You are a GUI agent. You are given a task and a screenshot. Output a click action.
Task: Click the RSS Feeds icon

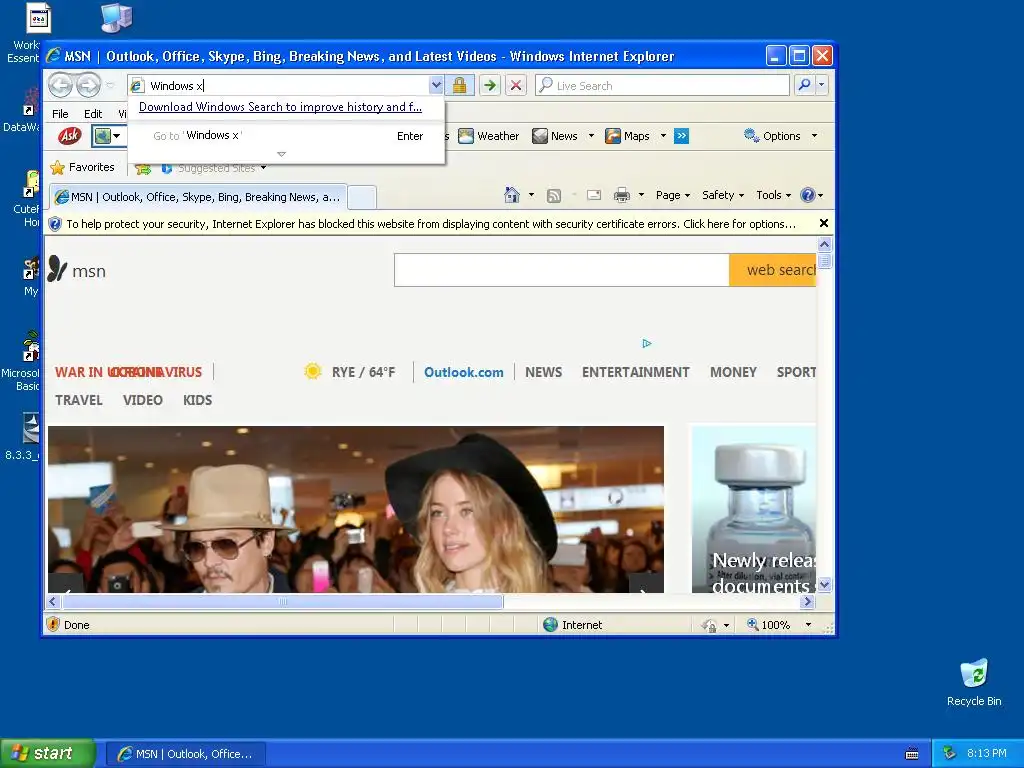[554, 195]
